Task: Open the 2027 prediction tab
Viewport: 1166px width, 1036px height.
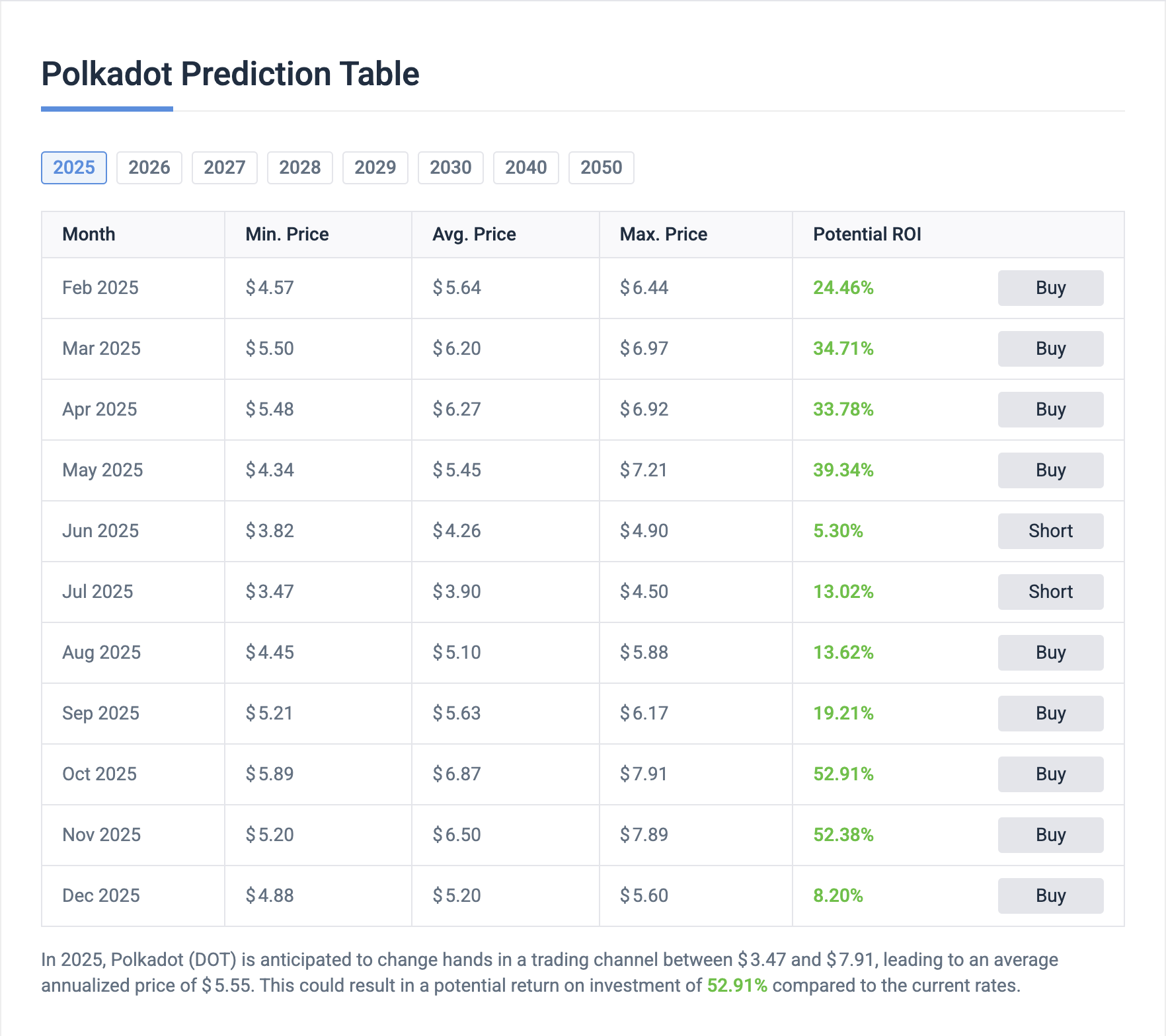Action: click(225, 168)
